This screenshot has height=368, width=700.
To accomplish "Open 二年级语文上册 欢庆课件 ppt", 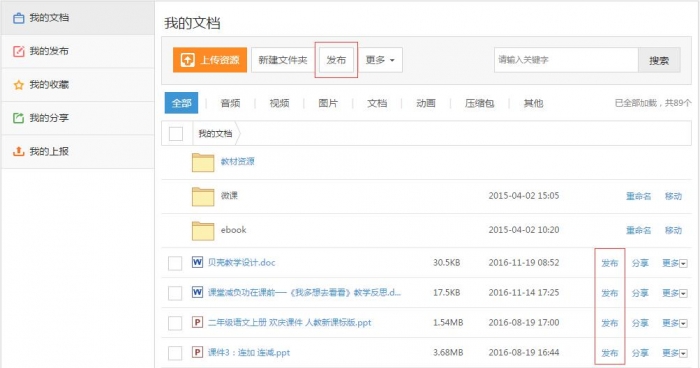I will [x=289, y=322].
